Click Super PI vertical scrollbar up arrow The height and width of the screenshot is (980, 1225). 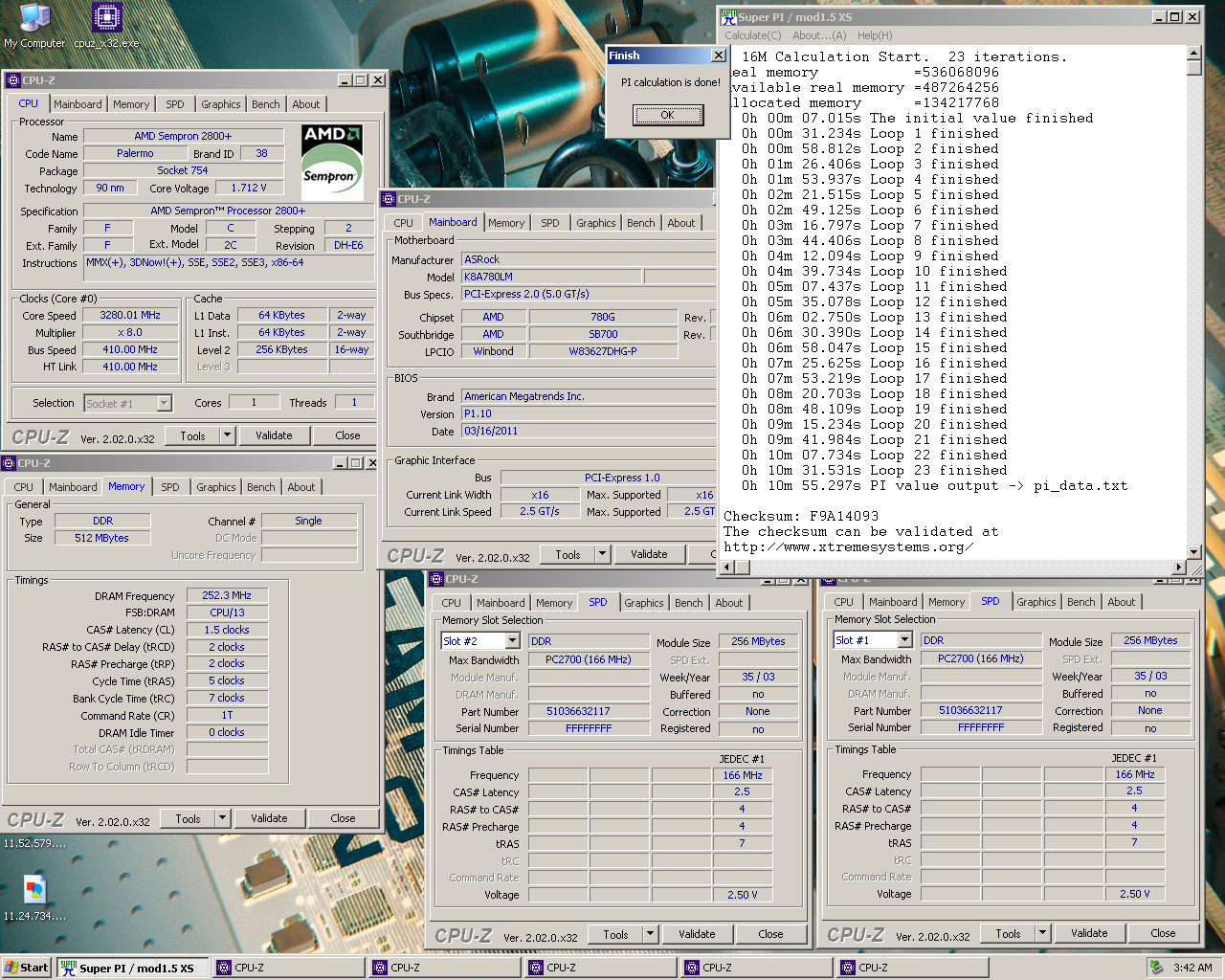click(1193, 53)
